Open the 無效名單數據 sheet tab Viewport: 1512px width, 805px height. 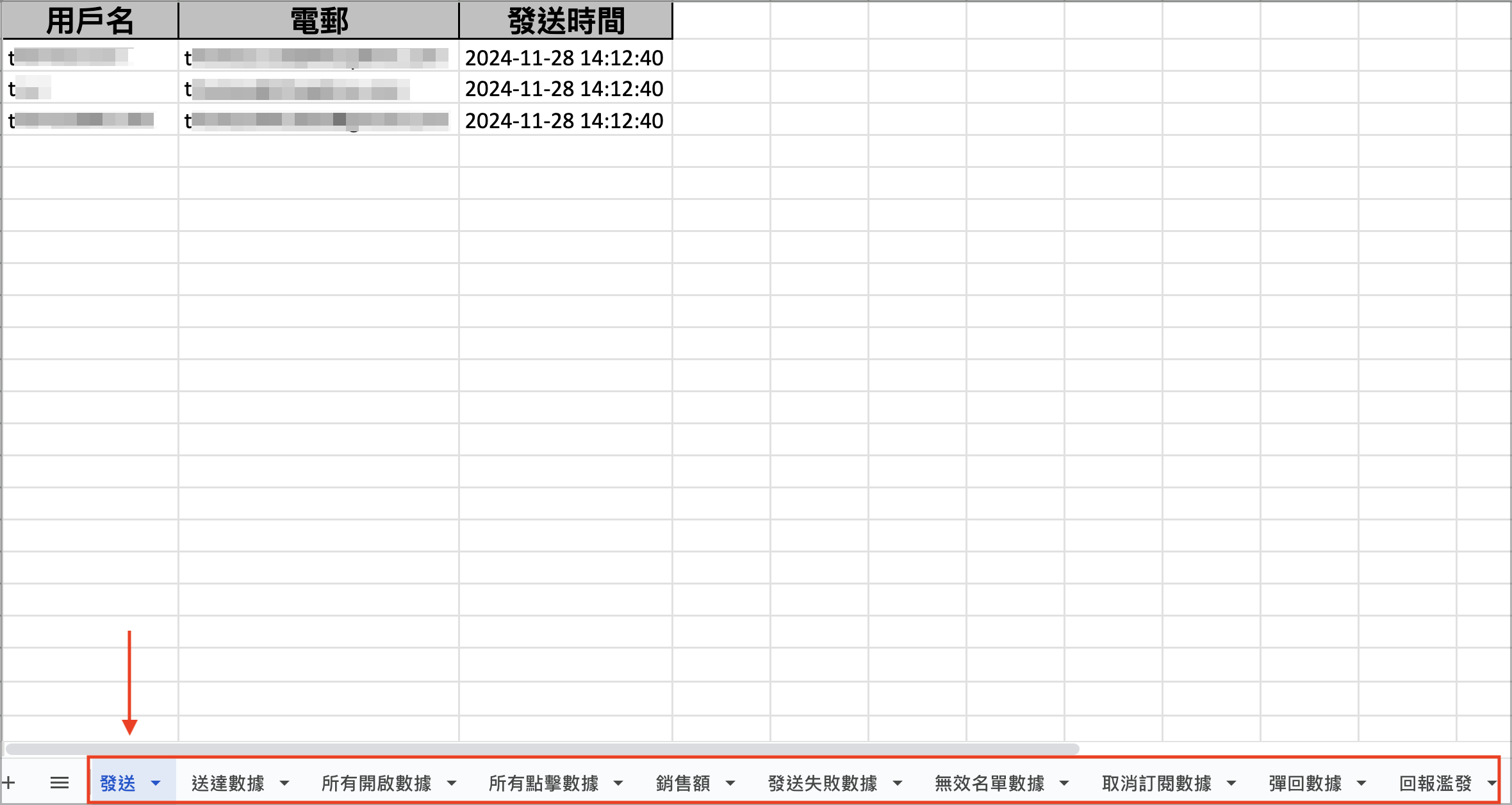pos(990,783)
